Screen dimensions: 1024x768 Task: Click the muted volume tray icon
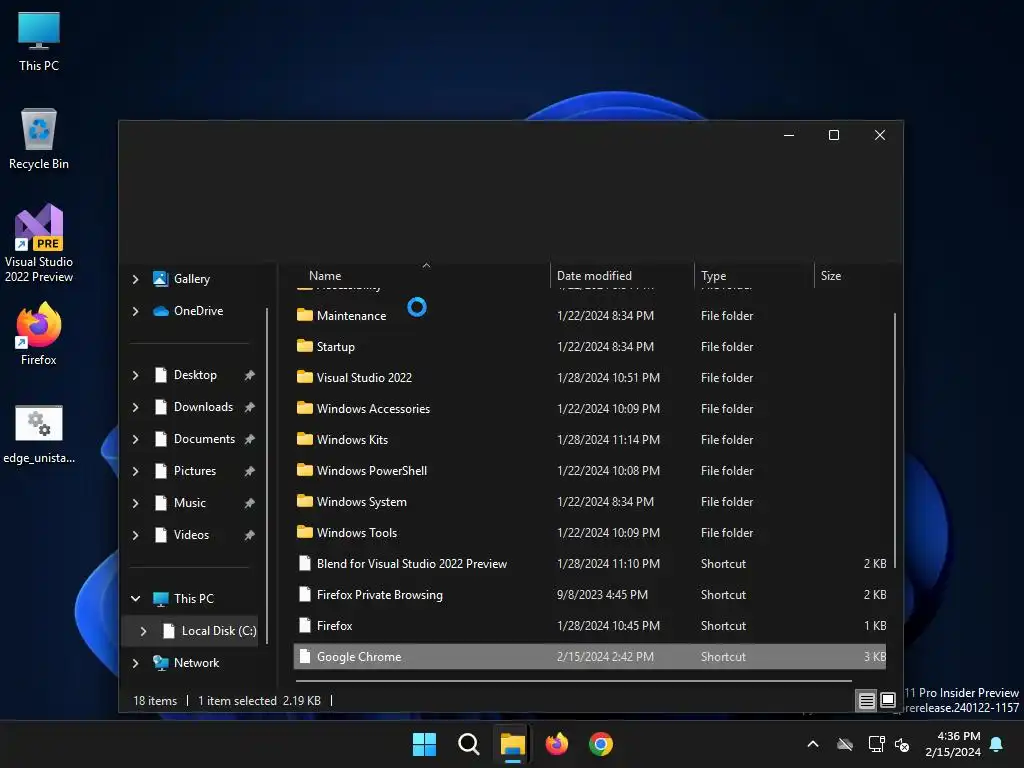[x=902, y=744]
